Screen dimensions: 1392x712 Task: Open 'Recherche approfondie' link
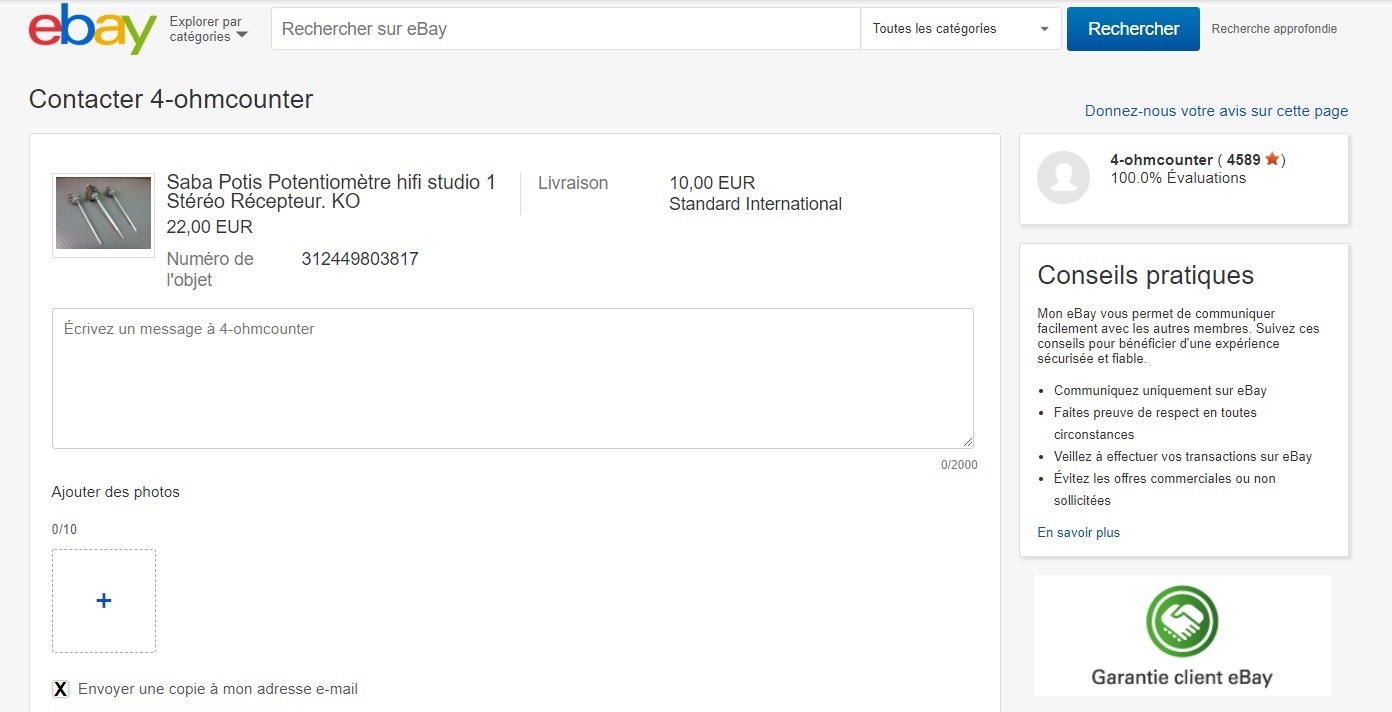[x=1274, y=29]
